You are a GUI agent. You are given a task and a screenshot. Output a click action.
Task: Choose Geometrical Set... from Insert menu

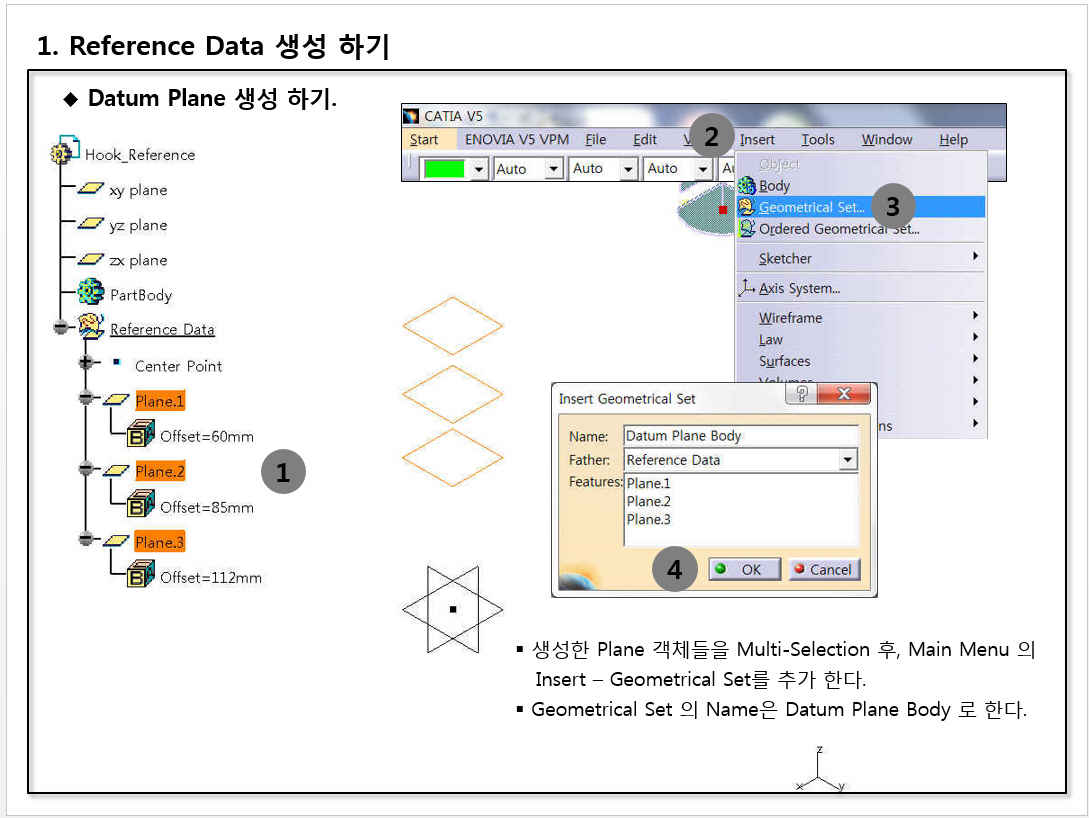pyautogui.click(x=812, y=207)
